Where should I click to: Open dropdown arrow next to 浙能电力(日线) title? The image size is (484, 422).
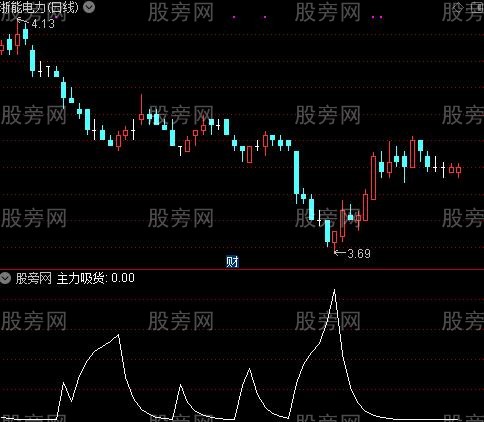89,7
